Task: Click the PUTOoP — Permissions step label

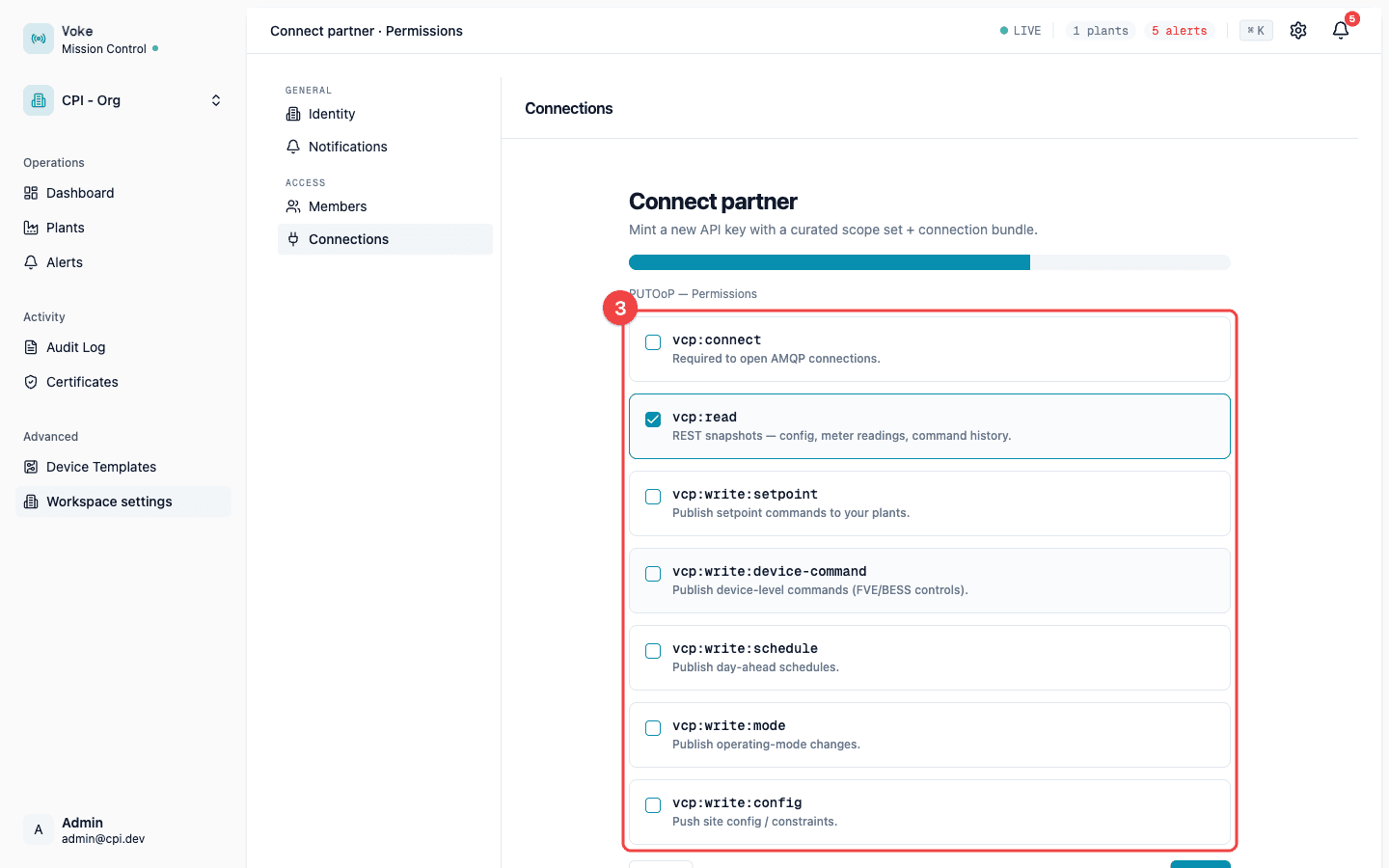Action: click(x=693, y=294)
